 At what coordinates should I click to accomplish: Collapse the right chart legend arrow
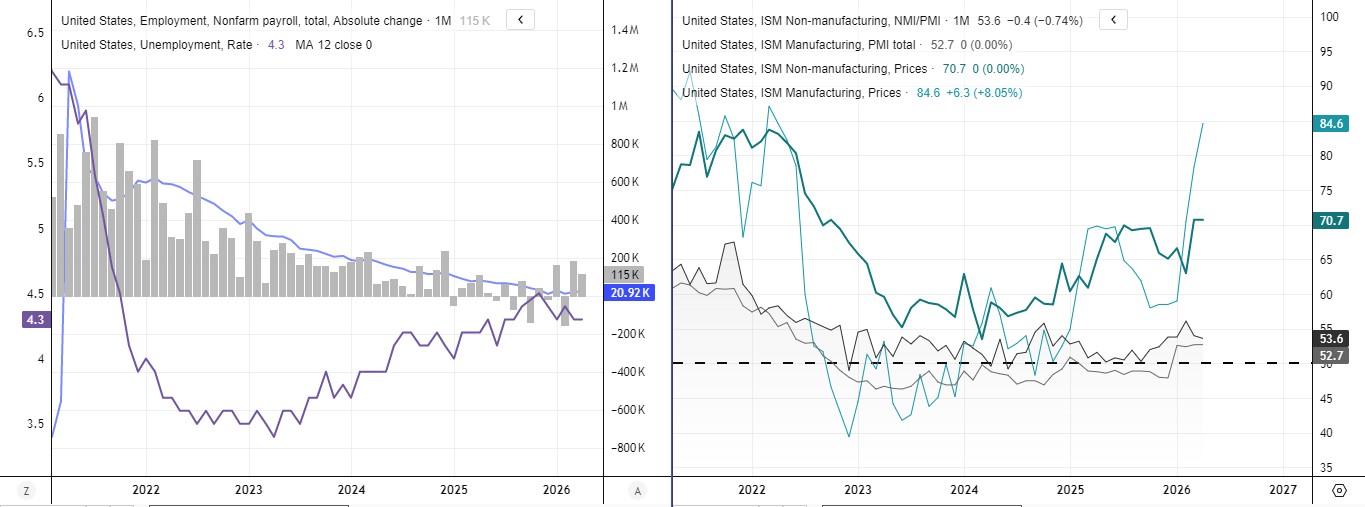[x=1113, y=19]
